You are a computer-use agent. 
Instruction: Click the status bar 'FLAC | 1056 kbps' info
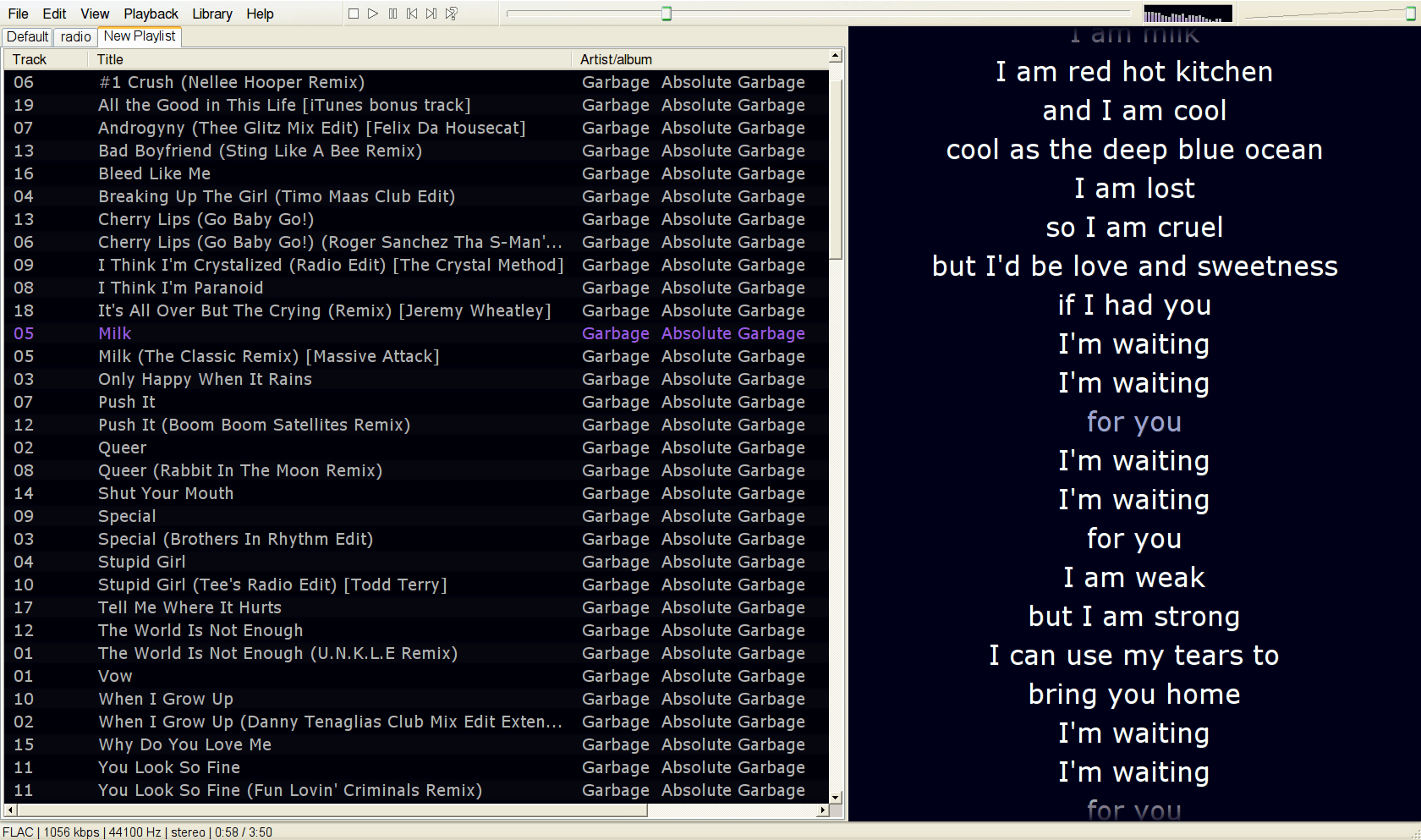click(51, 832)
